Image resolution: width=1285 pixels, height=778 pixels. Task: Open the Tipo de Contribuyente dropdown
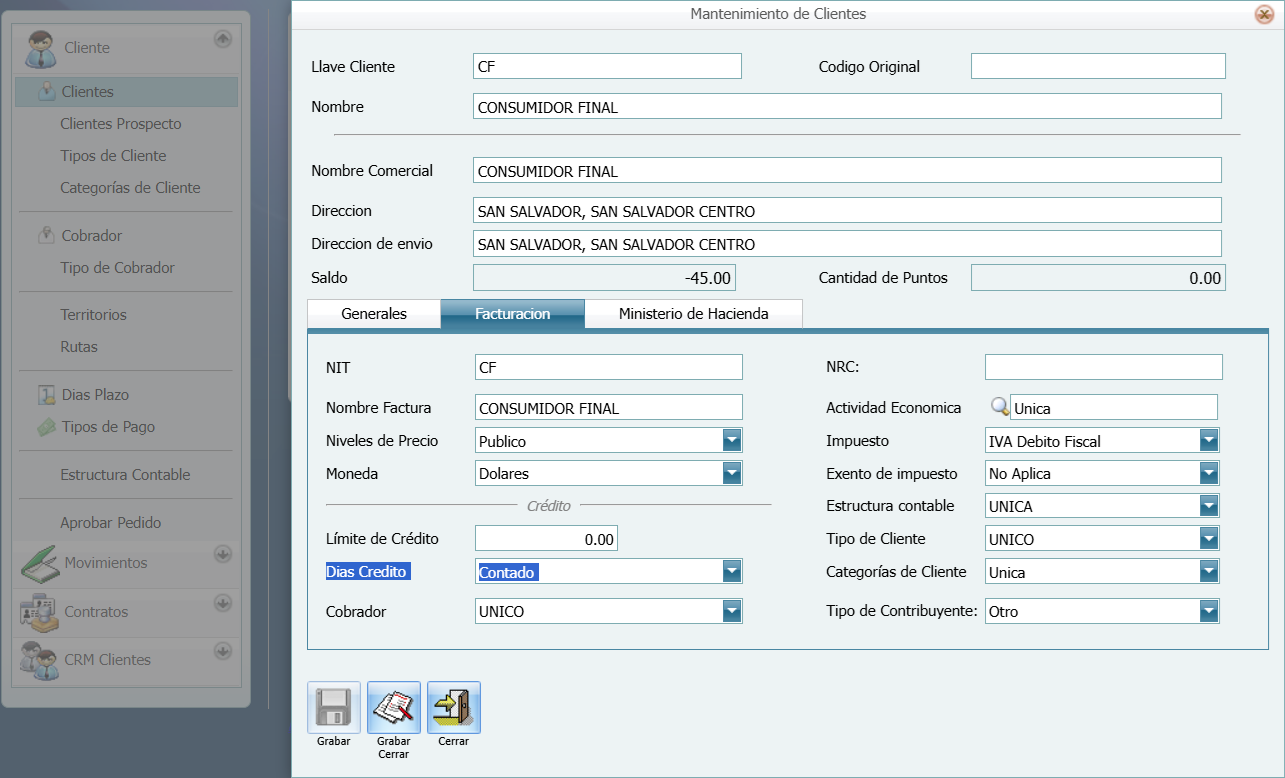(1209, 609)
